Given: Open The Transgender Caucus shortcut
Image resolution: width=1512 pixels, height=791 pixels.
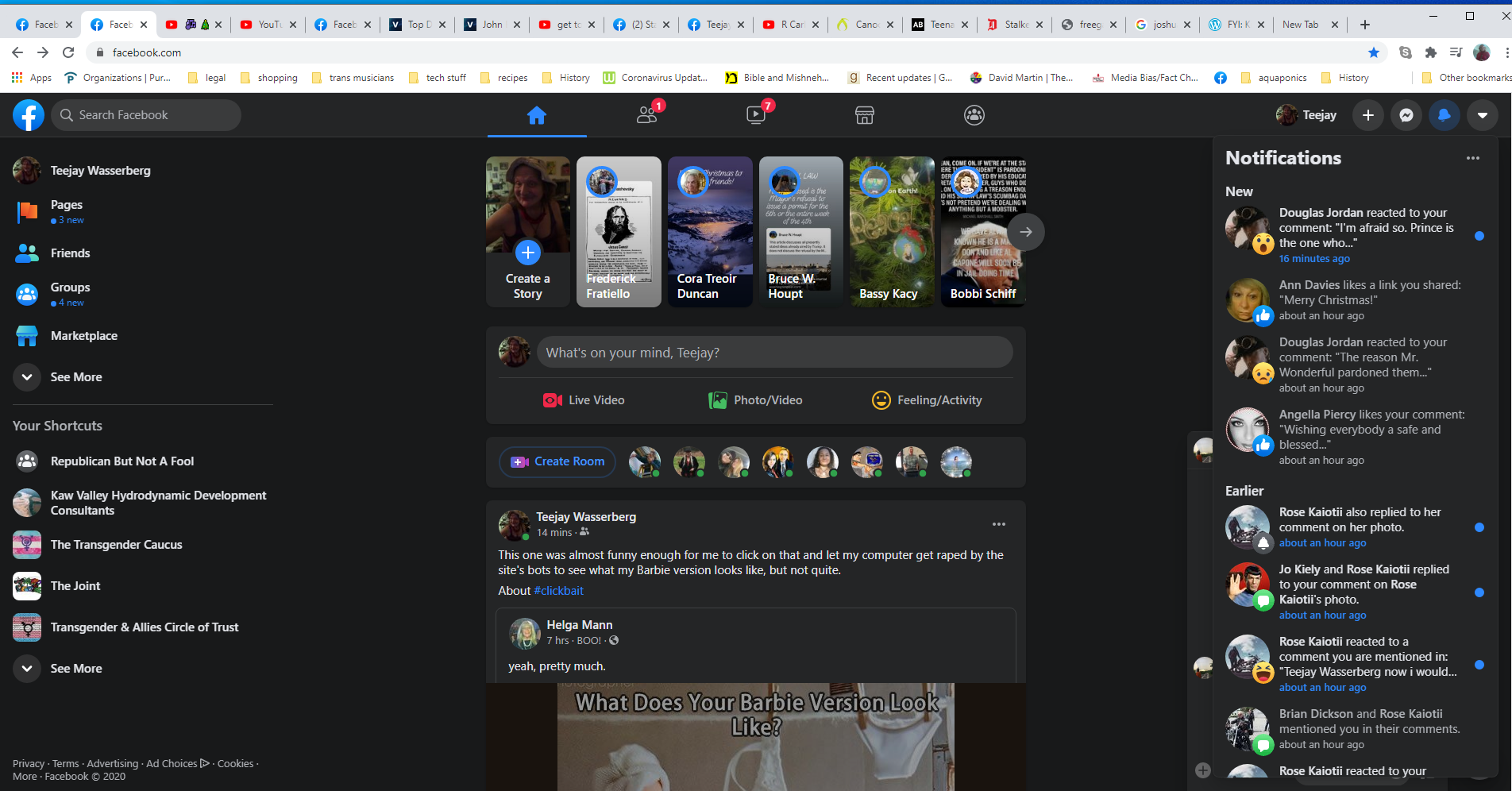Looking at the screenshot, I should tap(143, 545).
